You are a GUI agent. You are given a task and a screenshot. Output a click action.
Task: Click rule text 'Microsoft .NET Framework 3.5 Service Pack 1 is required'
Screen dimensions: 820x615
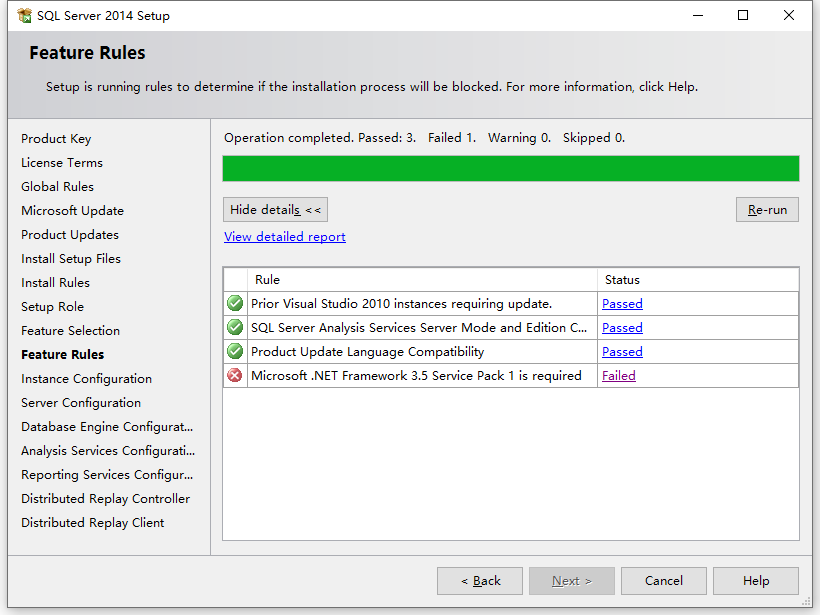click(x=416, y=376)
